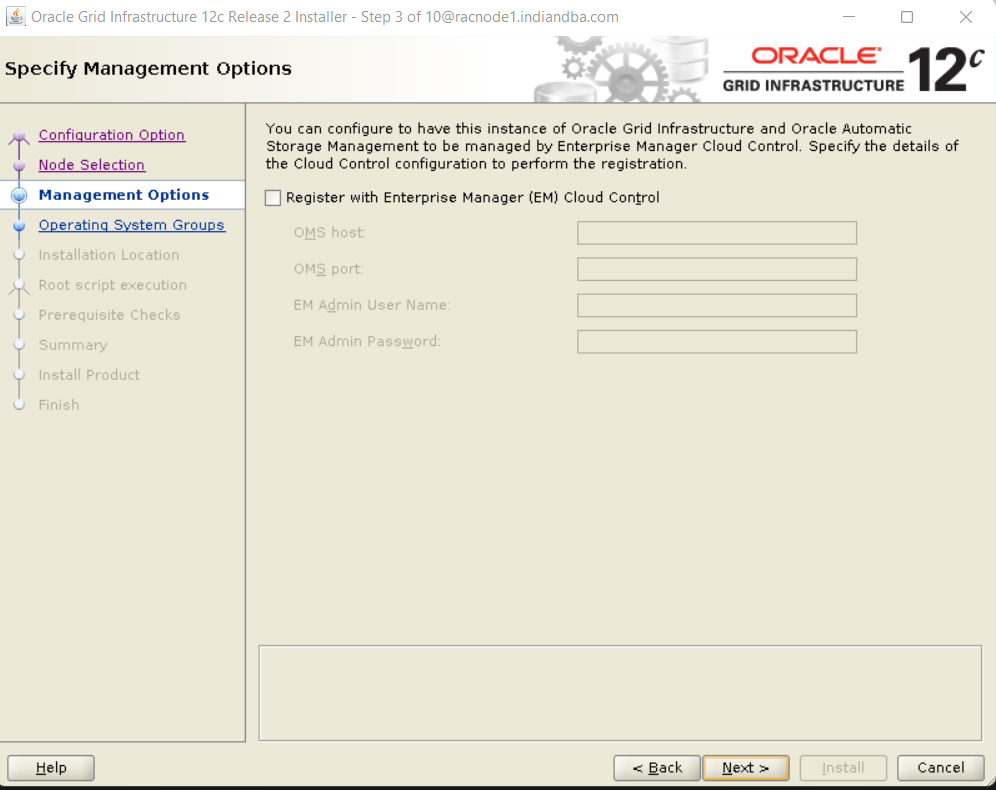Click the Finish step text
The height and width of the screenshot is (790, 996).
coord(59,405)
